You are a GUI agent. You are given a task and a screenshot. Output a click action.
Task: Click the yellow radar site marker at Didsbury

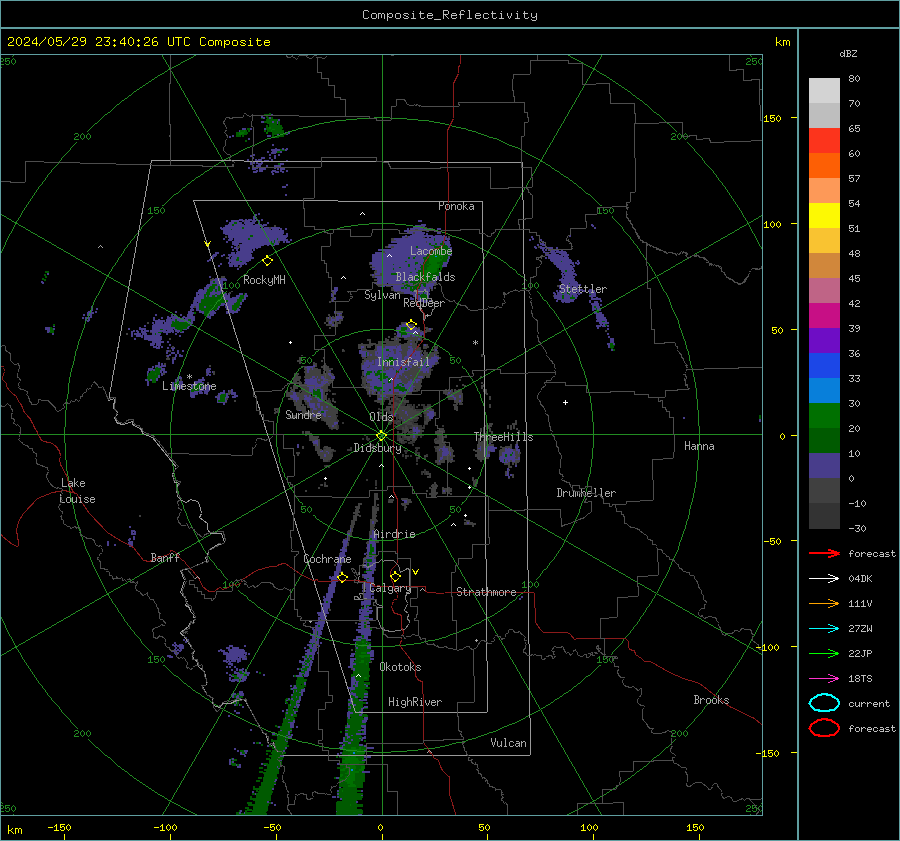coord(382,436)
